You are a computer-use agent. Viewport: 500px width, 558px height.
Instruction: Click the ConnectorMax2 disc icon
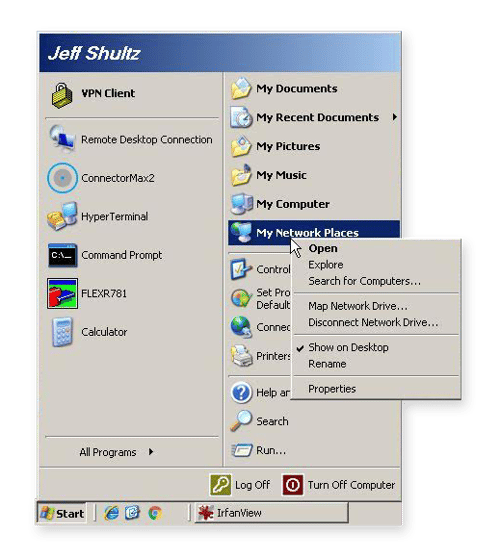(62, 178)
